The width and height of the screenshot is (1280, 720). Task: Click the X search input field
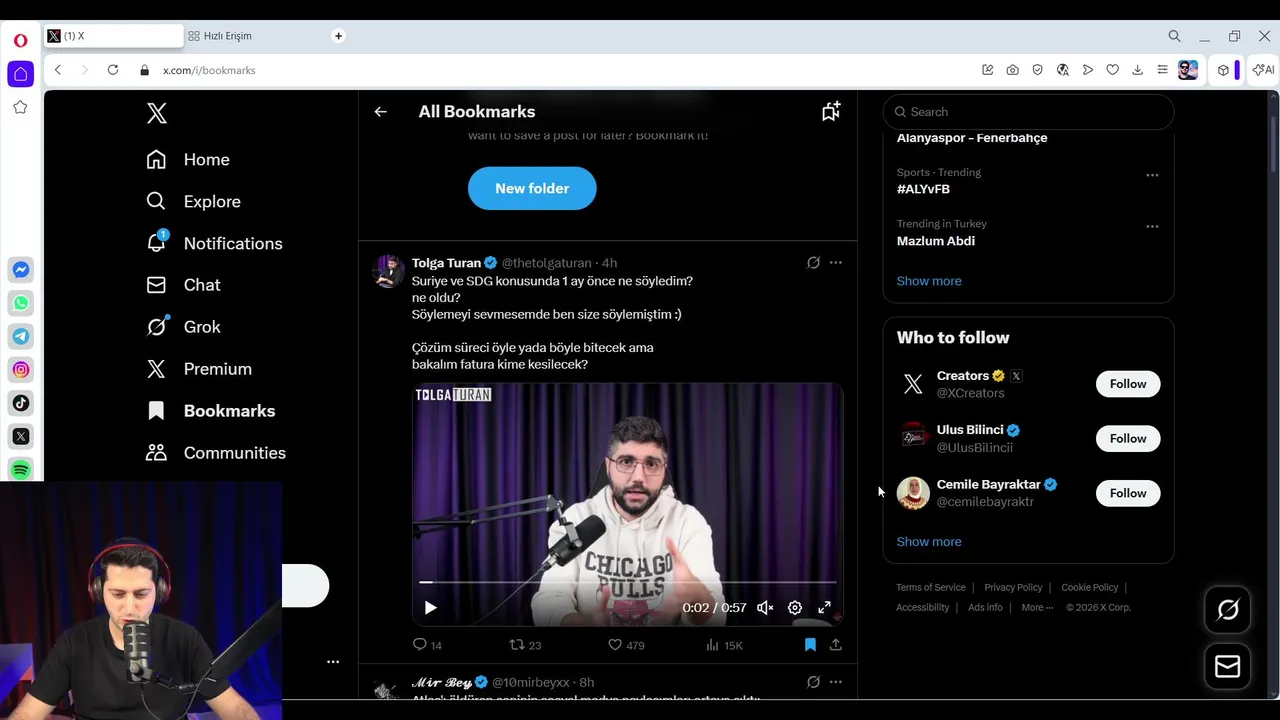(x=1028, y=112)
